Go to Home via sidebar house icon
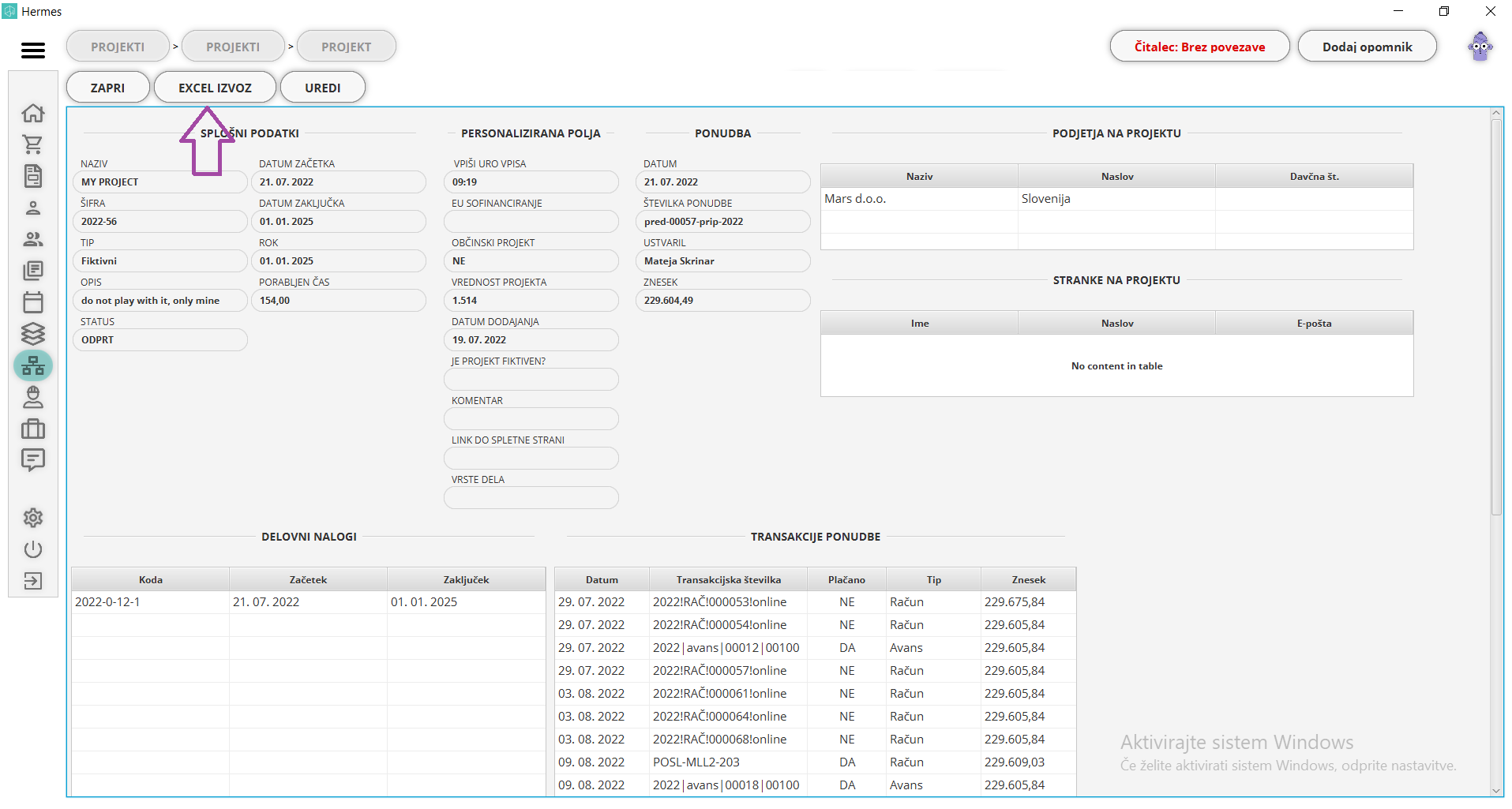This screenshot has height=809, width=1512. [32, 113]
